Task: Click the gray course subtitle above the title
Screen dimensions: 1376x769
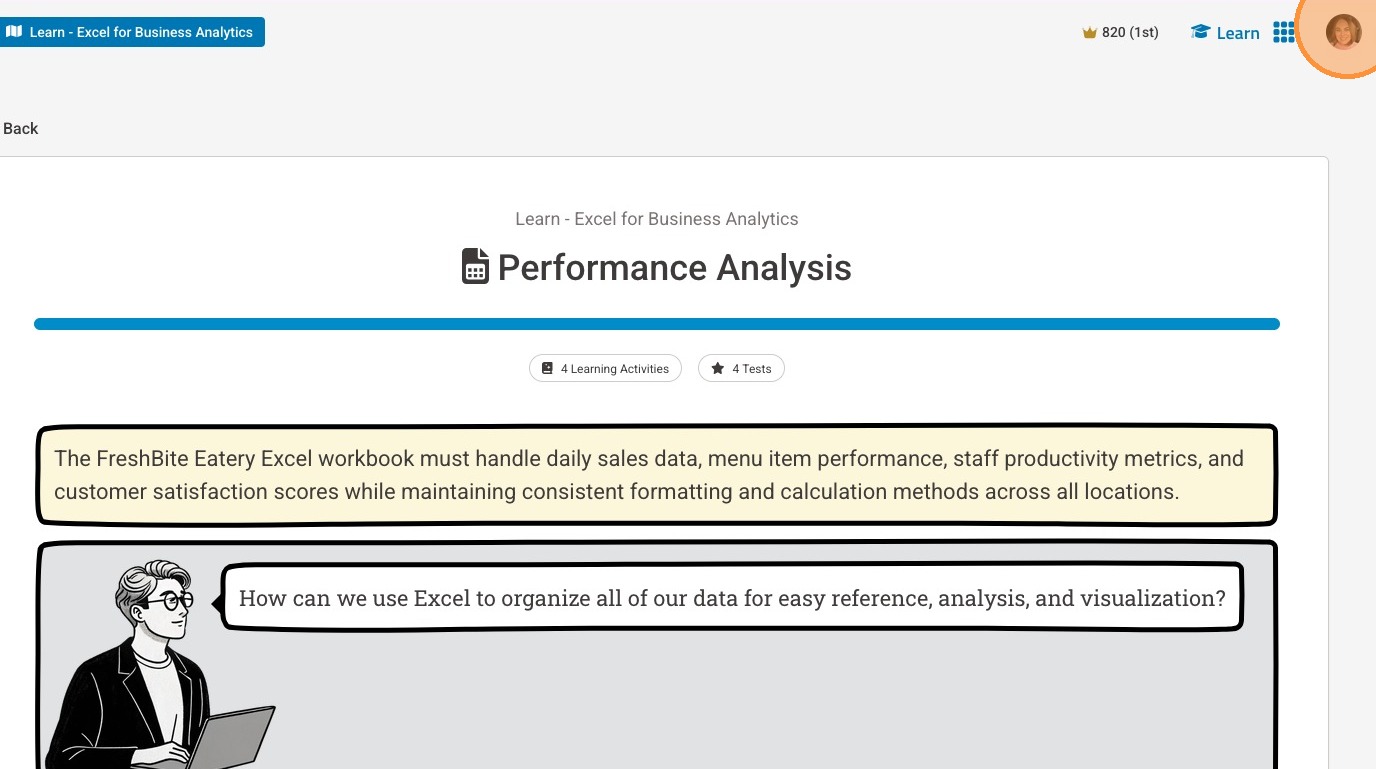Action: 657,219
